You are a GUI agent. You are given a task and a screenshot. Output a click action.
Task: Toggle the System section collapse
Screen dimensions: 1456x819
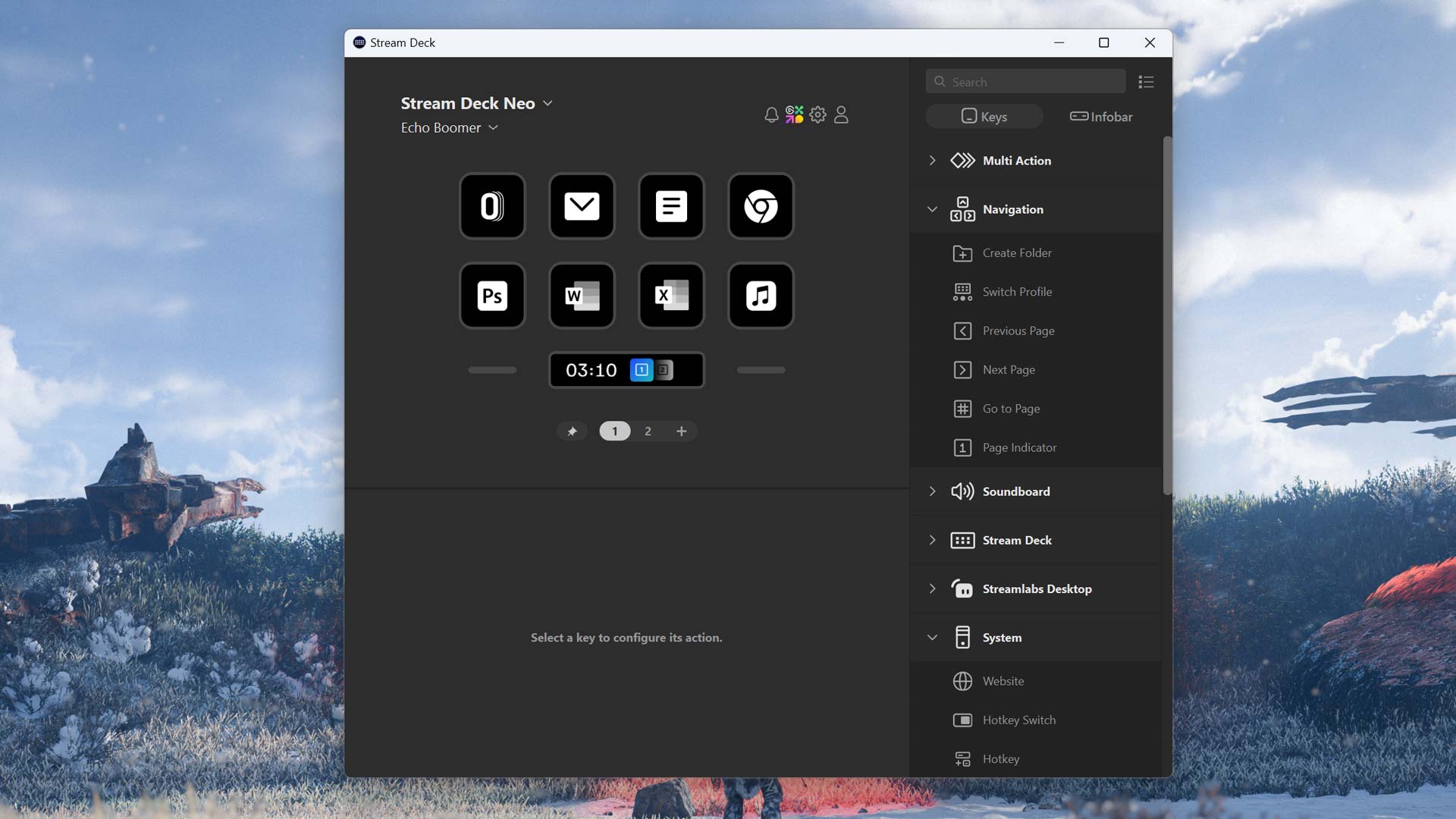click(x=932, y=637)
